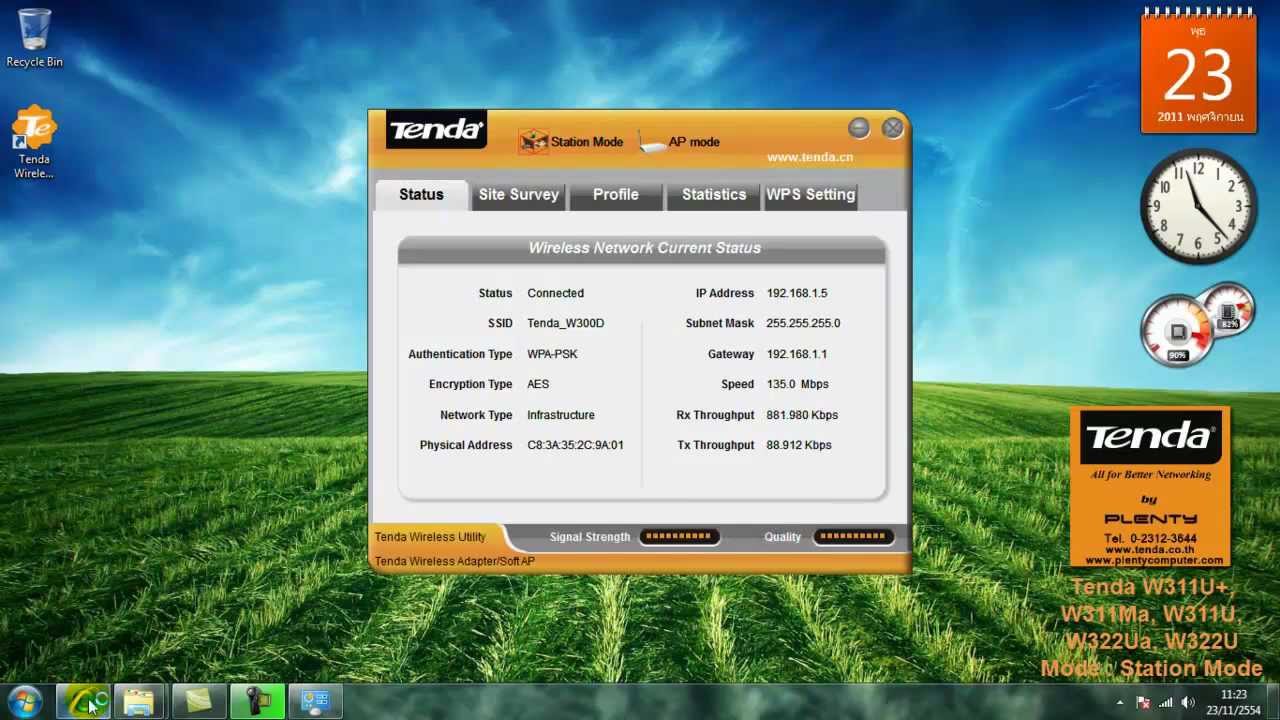This screenshot has width=1280, height=720.
Task: Click the Tenda utility taskbar icon
Action: pyautogui.click(x=83, y=702)
